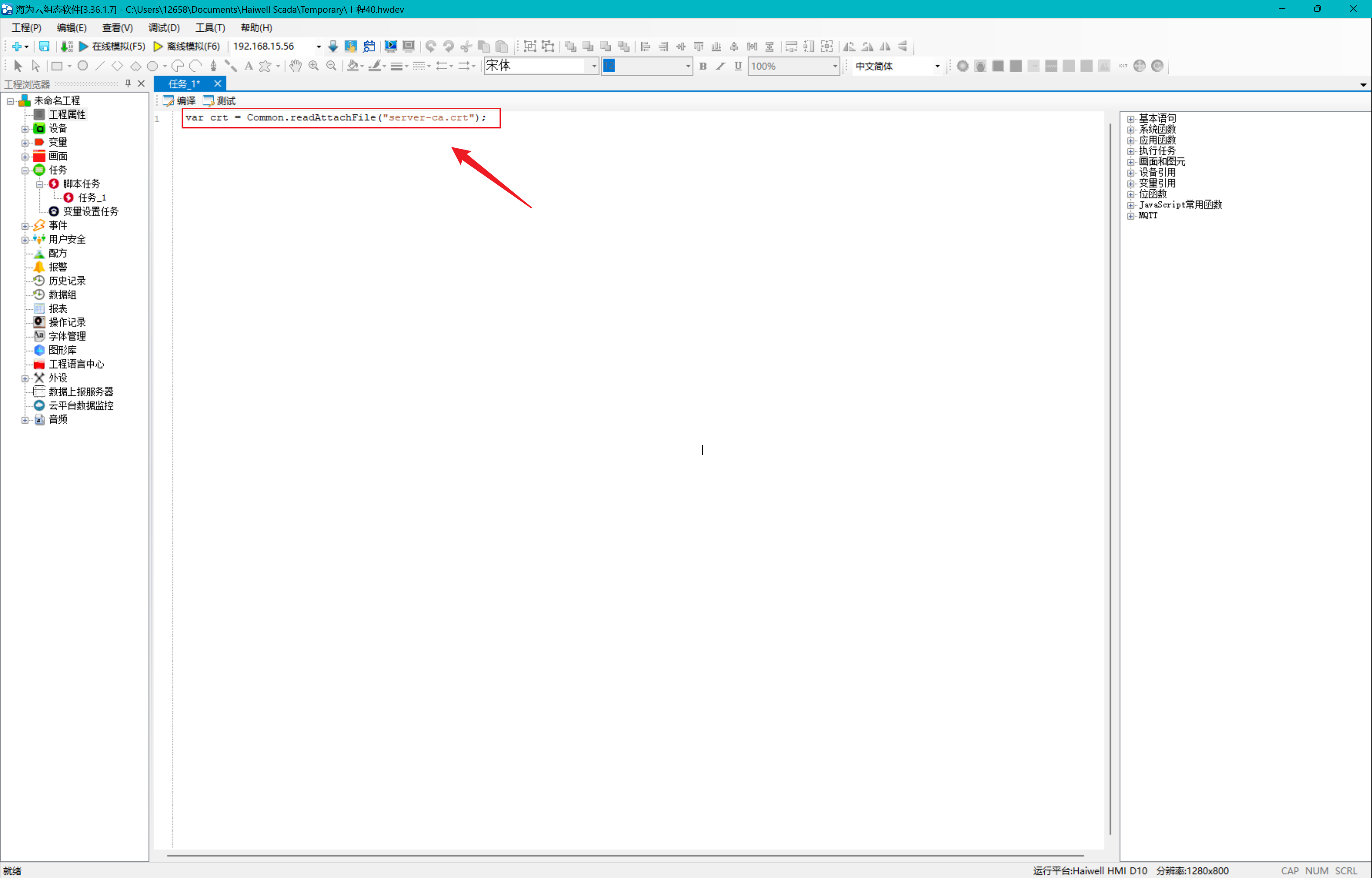
Task: Close the project browser panel
Action: pos(141,84)
